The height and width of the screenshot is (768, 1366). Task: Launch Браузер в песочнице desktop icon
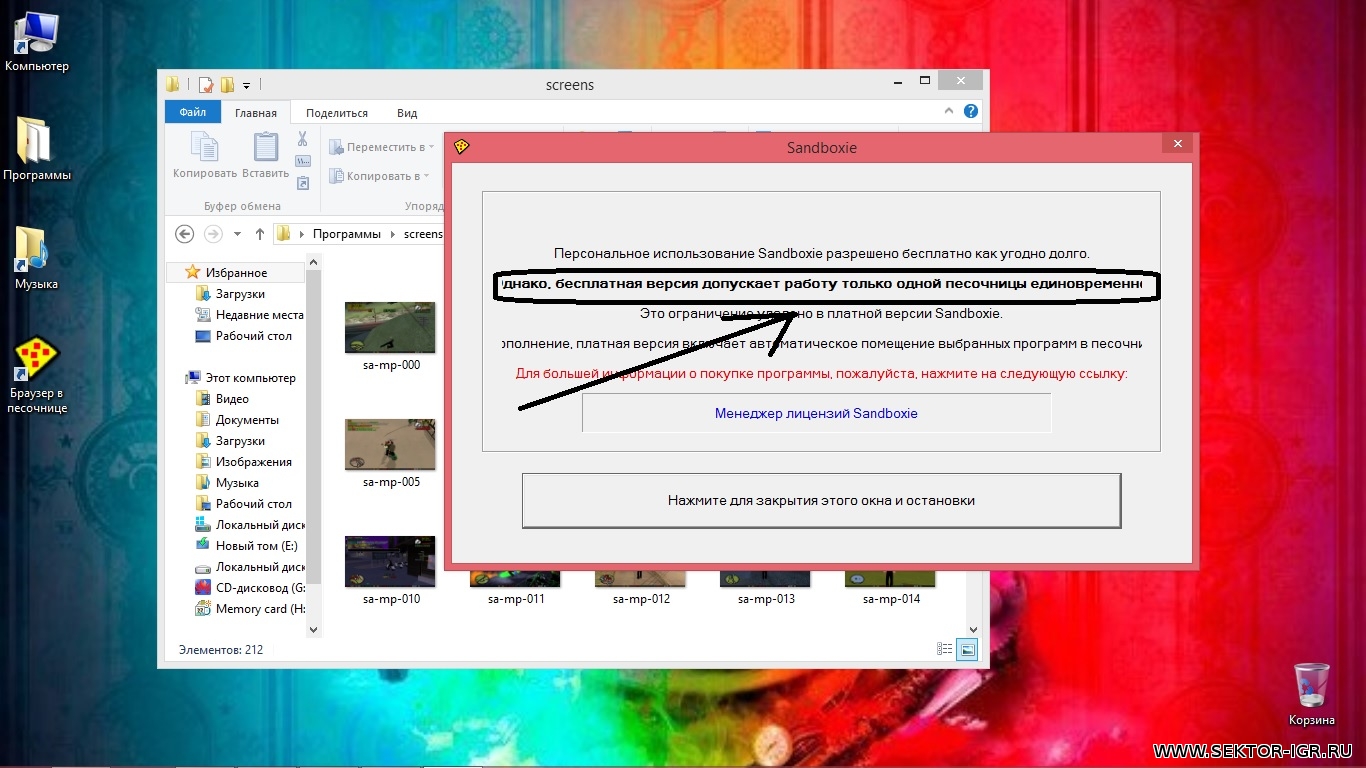tap(37, 375)
